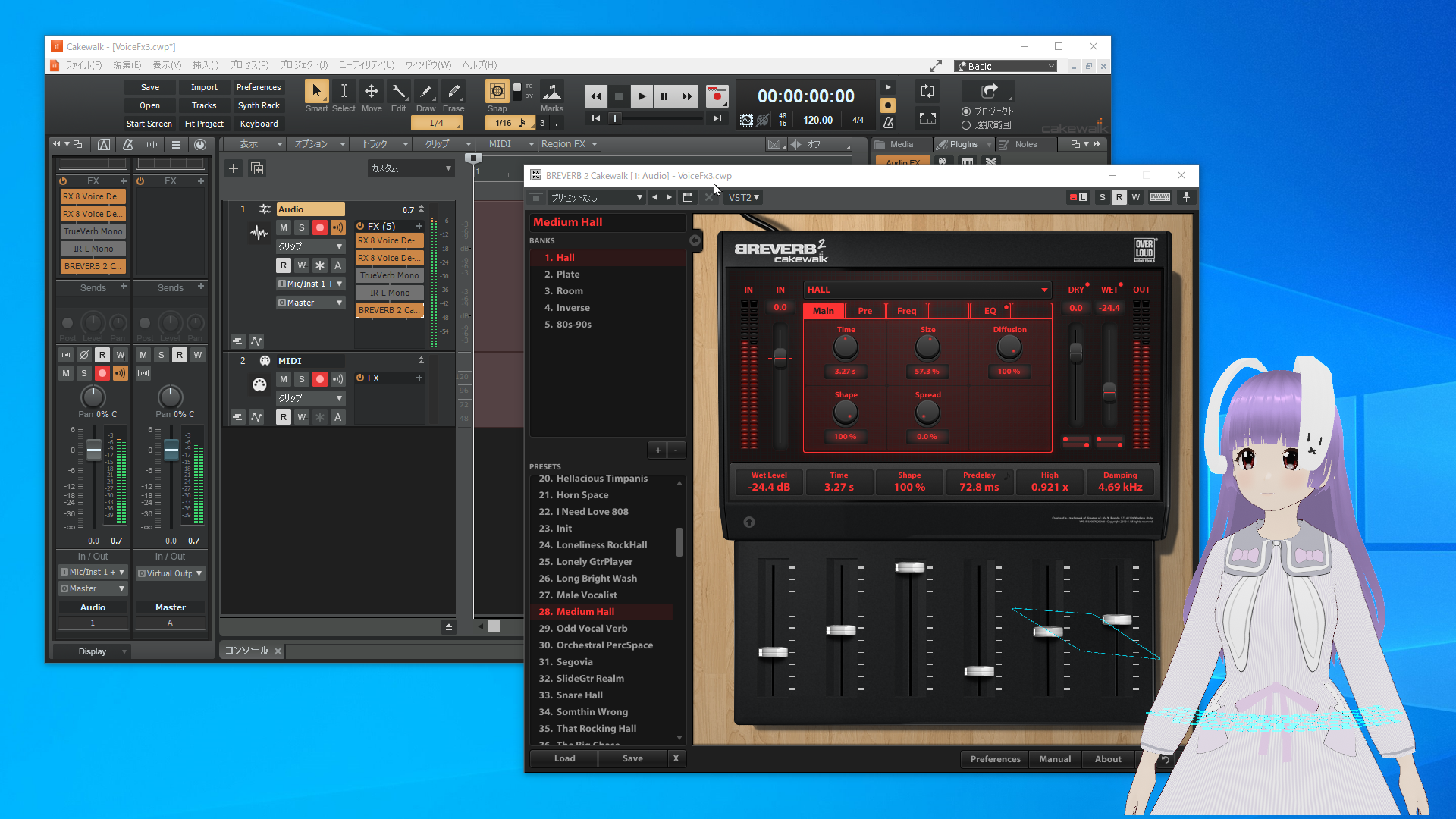
Task: Switch to the Freq tab in BREVERB
Action: point(906,311)
